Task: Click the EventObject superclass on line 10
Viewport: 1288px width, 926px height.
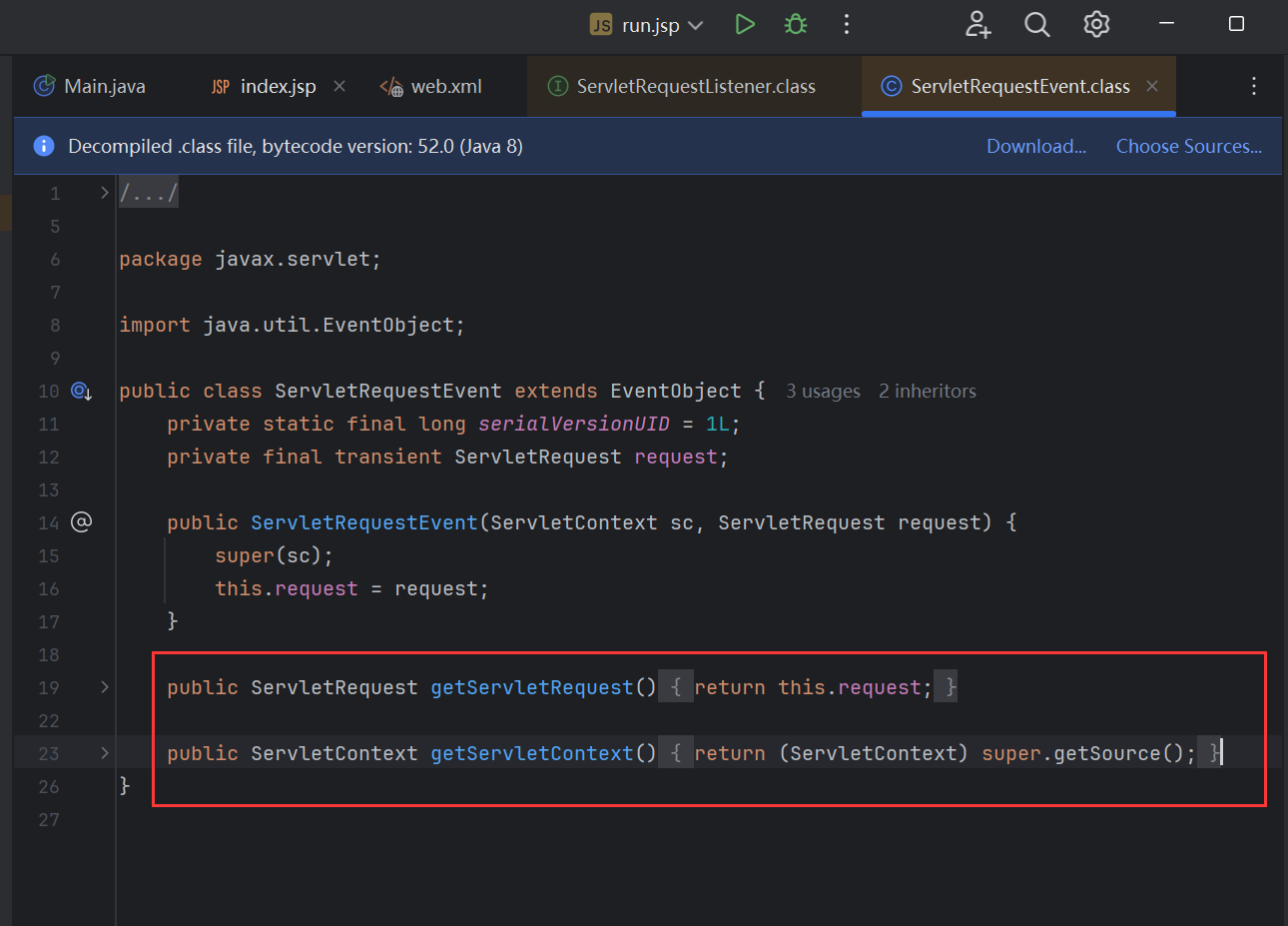Action: 676,391
